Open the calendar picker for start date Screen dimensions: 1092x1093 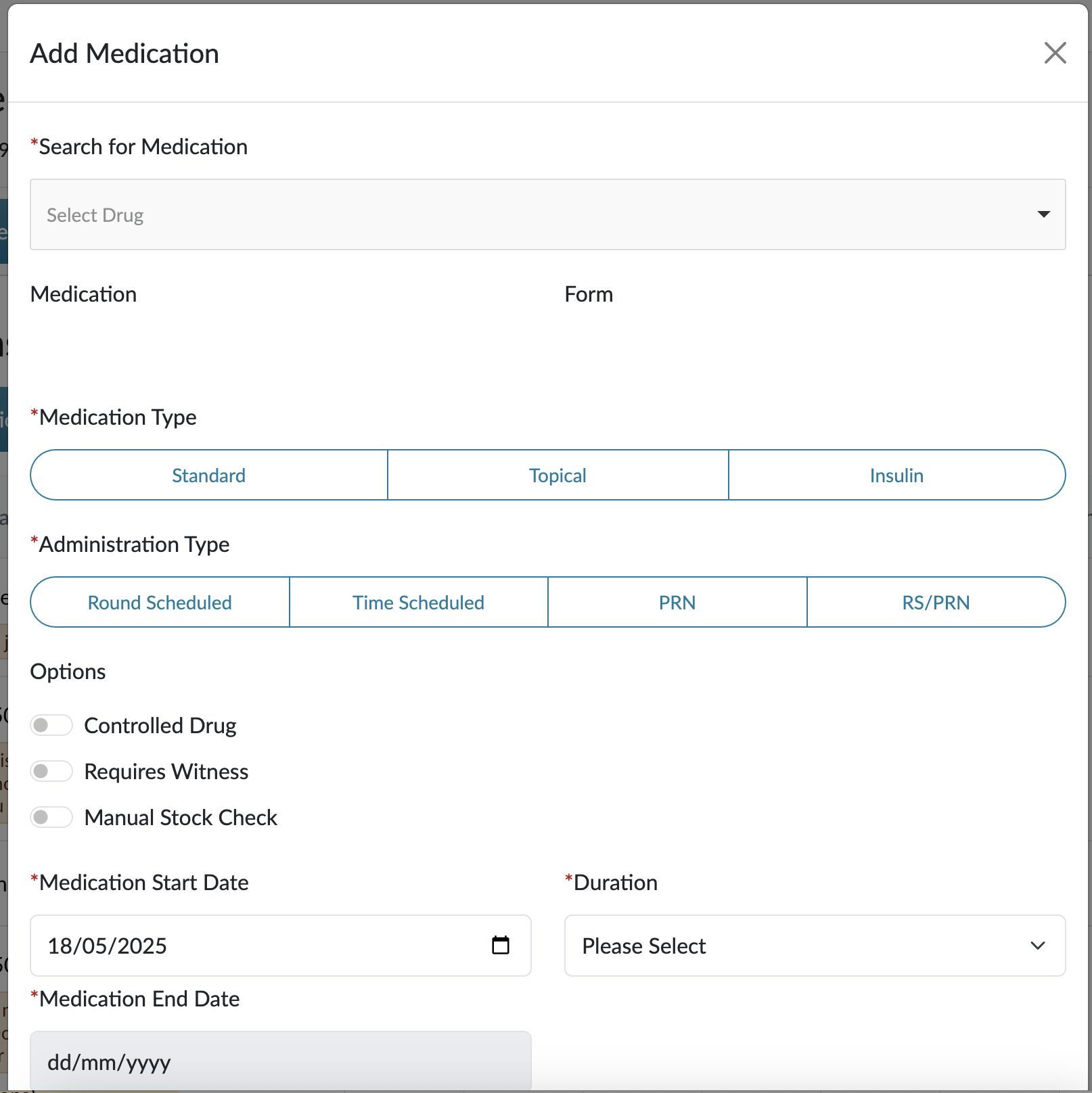tap(501, 945)
